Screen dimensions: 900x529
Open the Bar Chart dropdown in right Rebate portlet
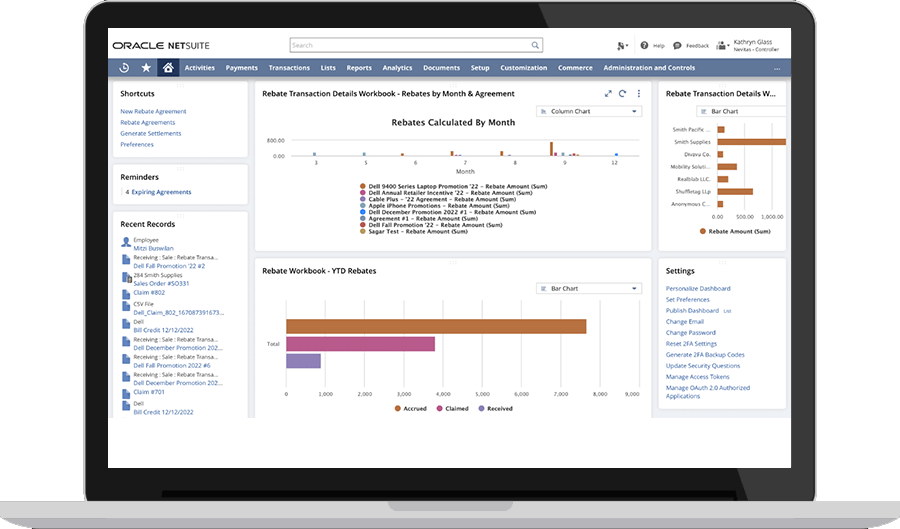click(x=740, y=111)
